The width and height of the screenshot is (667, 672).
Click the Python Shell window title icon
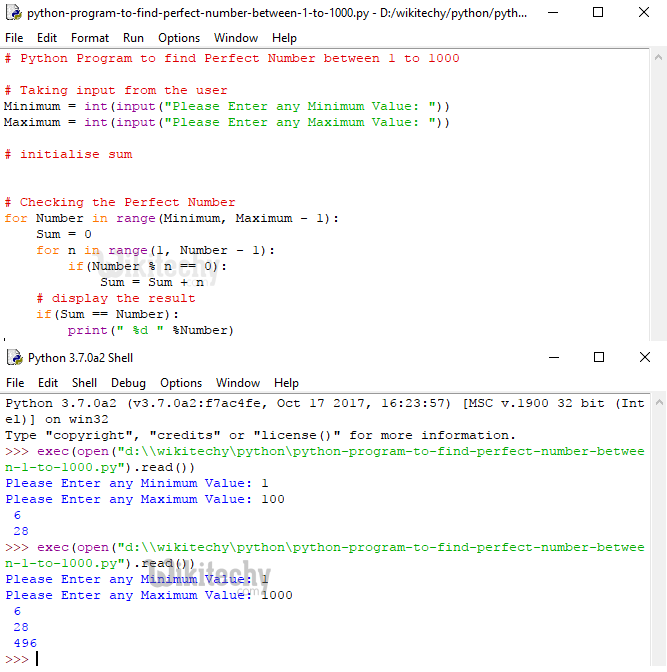[x=14, y=358]
